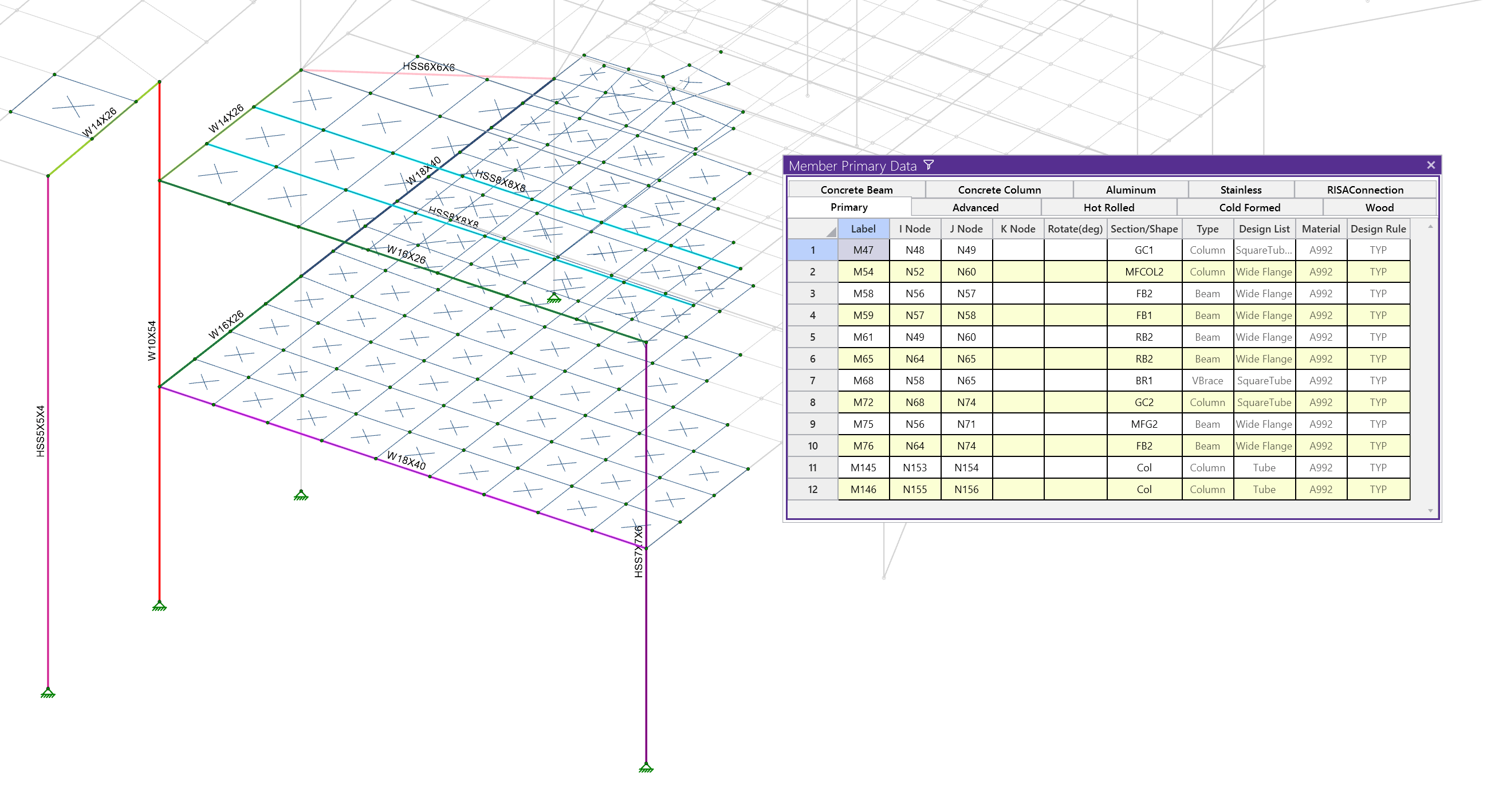Click the pinned support at HSS5X5X4 column base
Screen dimensions: 1487x812
point(48,693)
